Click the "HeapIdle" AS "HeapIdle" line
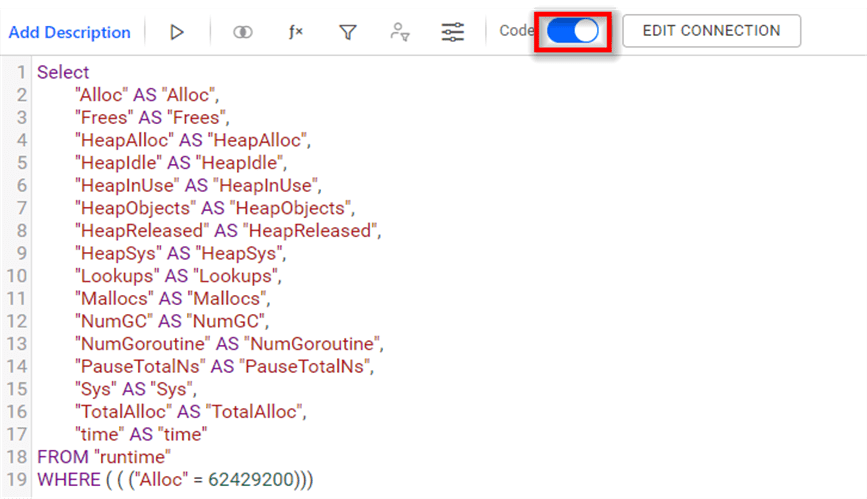867x499 pixels. click(181, 163)
